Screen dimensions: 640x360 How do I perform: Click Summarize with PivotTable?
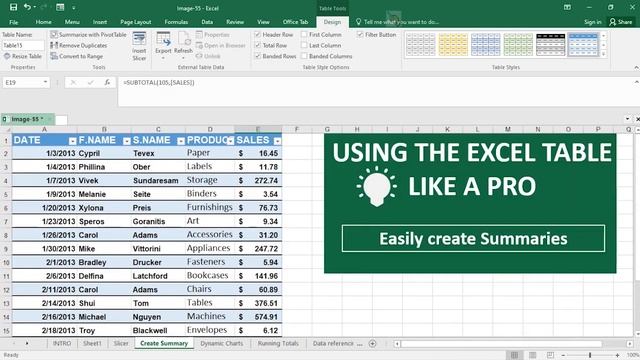coord(88,35)
